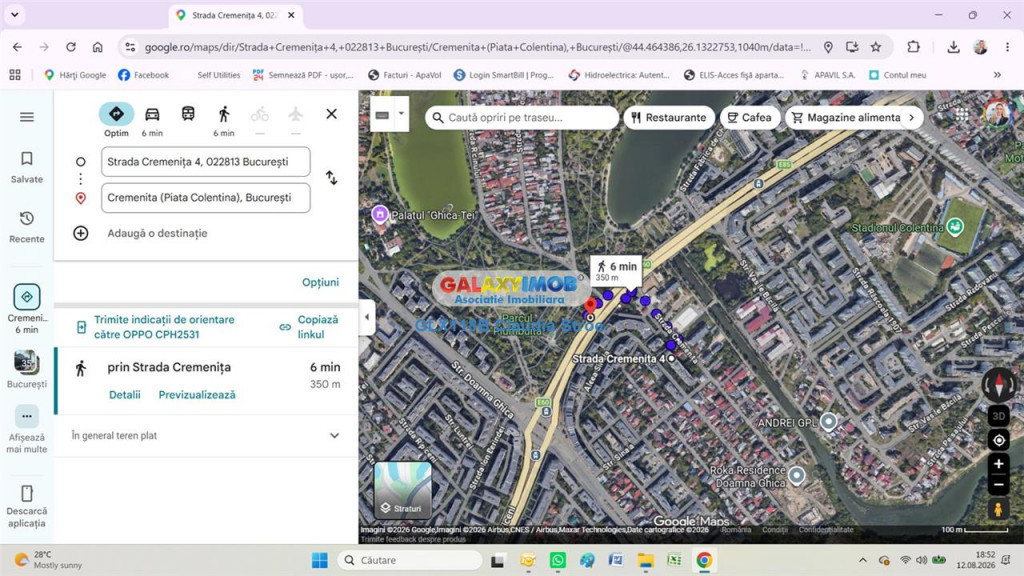Open Detalii for the Strada Cremenița route
Image resolution: width=1024 pixels, height=576 pixels.
[x=125, y=394]
